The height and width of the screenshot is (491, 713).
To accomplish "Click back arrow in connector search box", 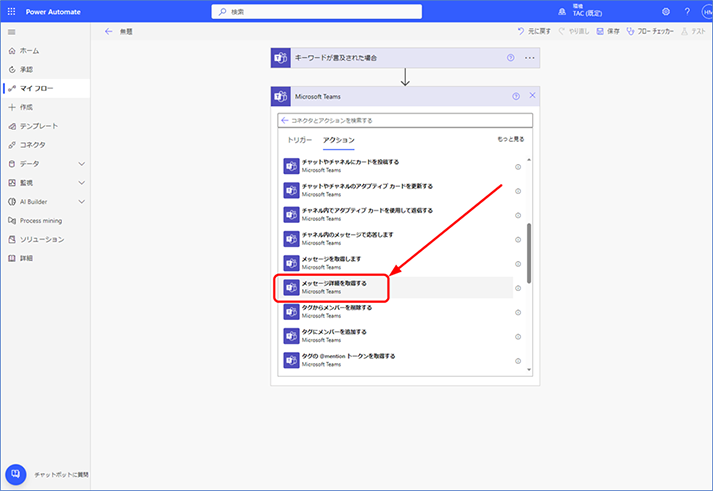I will click(x=285, y=120).
